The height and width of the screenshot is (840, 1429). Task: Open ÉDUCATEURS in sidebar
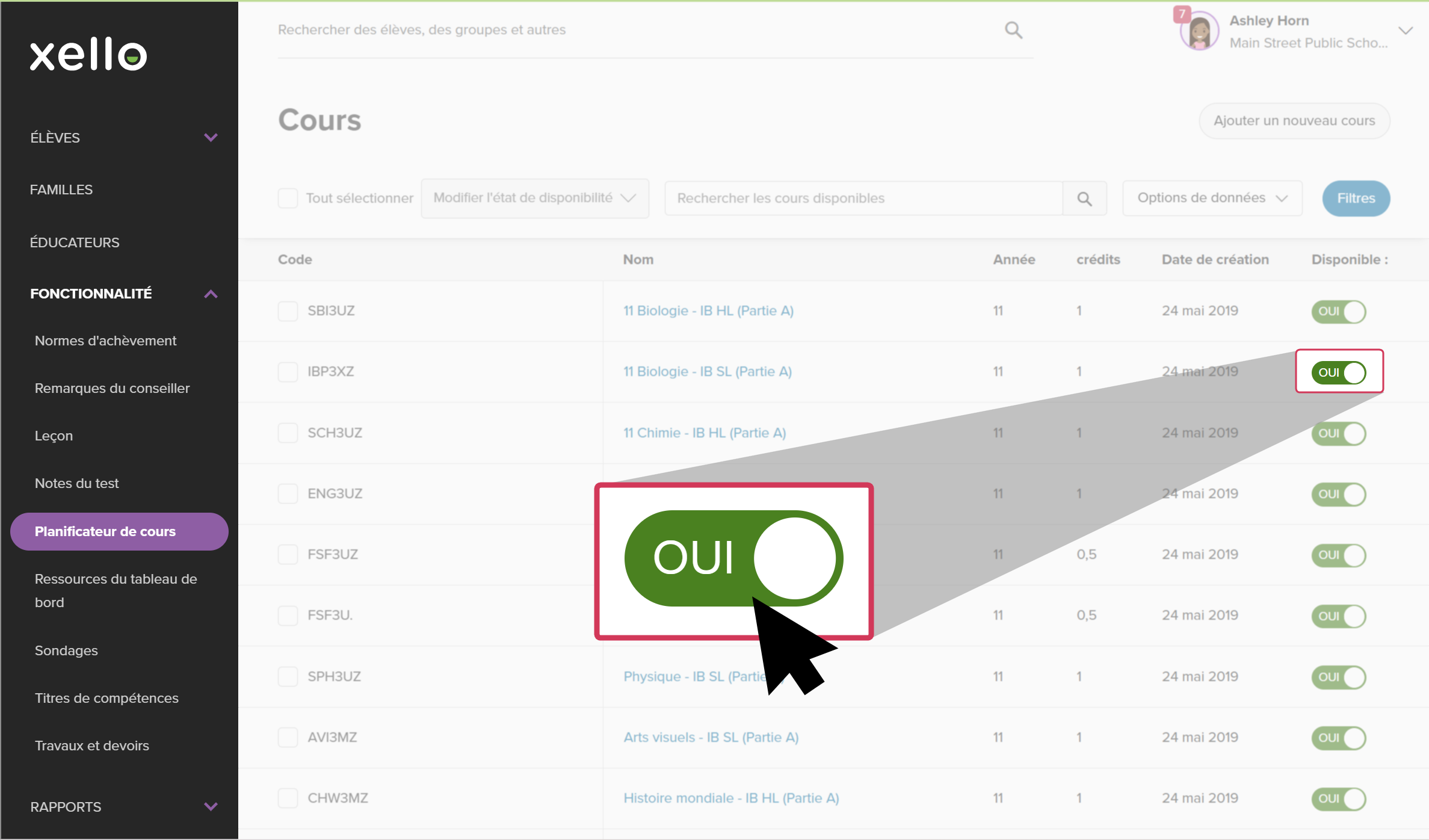point(75,242)
